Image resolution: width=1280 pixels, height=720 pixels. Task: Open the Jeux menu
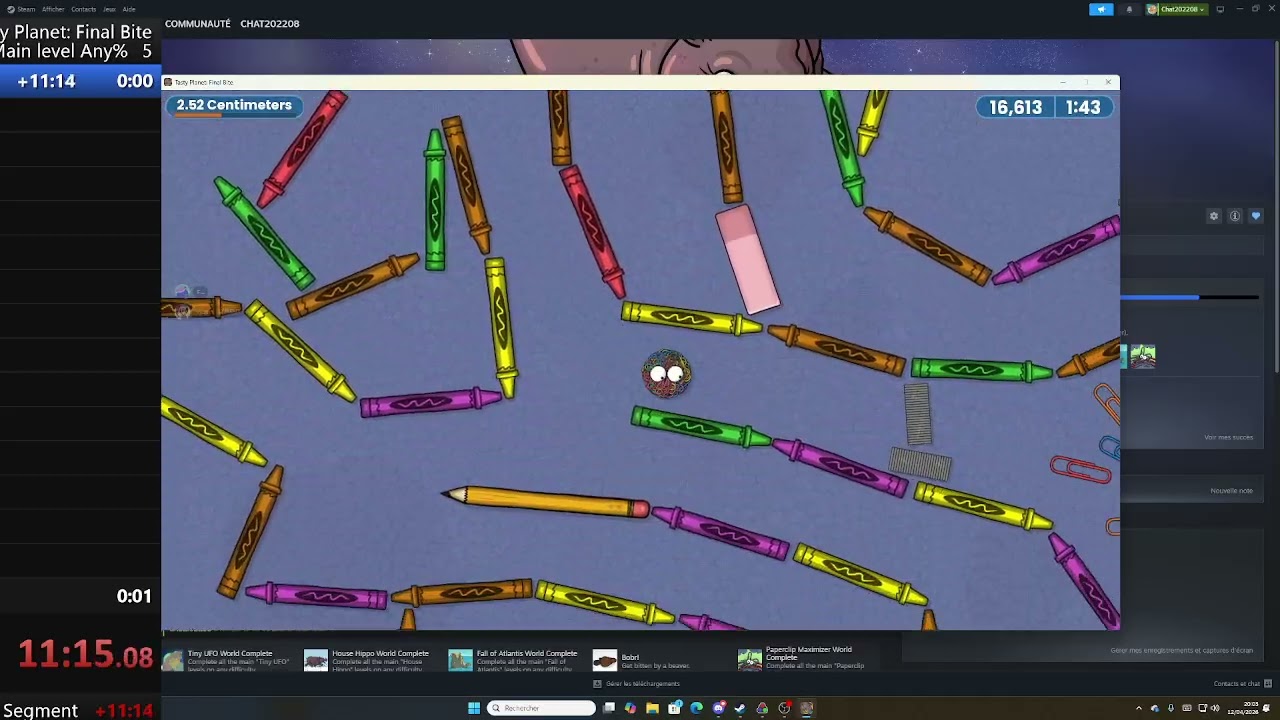(109, 9)
